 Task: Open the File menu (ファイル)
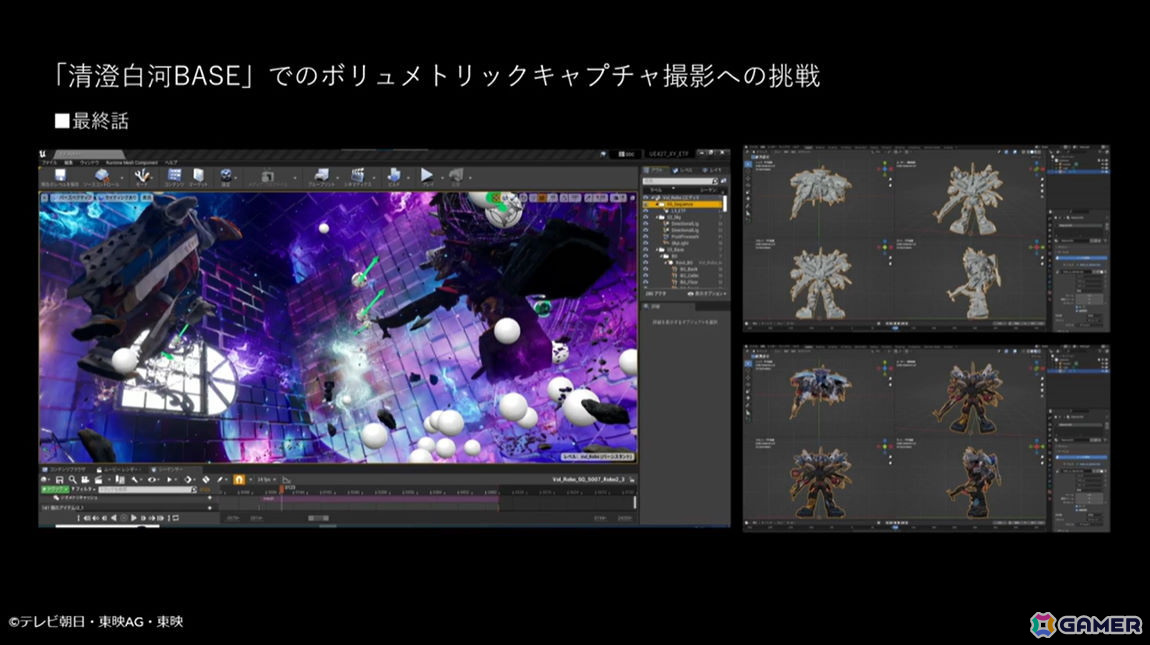pos(49,162)
